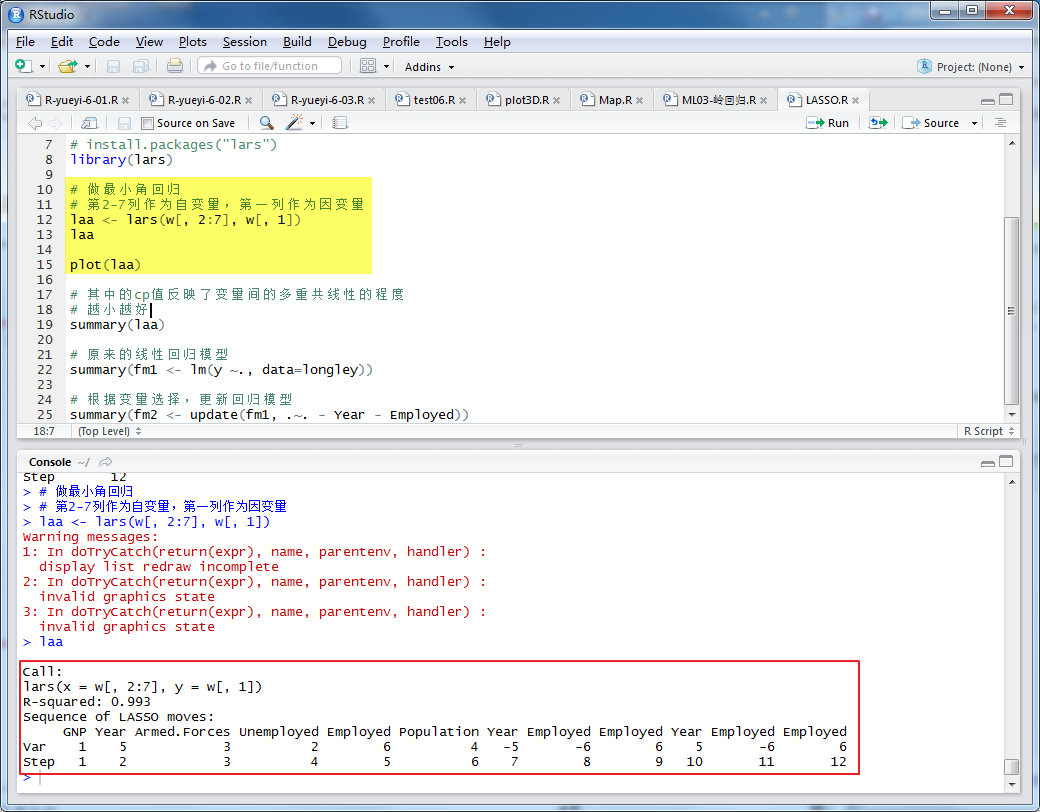1040x812 pixels.
Task: Click the Open file folder icon
Action: pos(64,65)
